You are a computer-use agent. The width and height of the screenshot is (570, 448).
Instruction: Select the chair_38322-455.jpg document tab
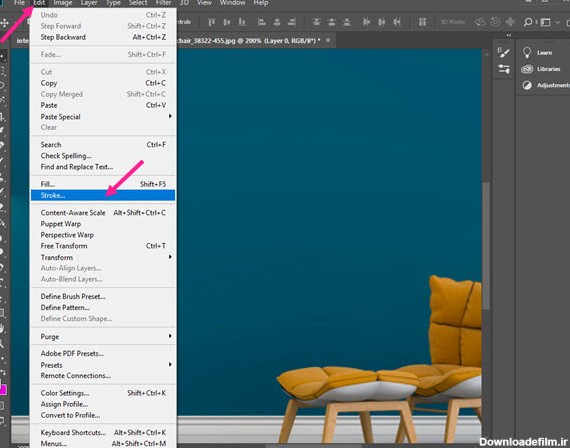point(248,41)
